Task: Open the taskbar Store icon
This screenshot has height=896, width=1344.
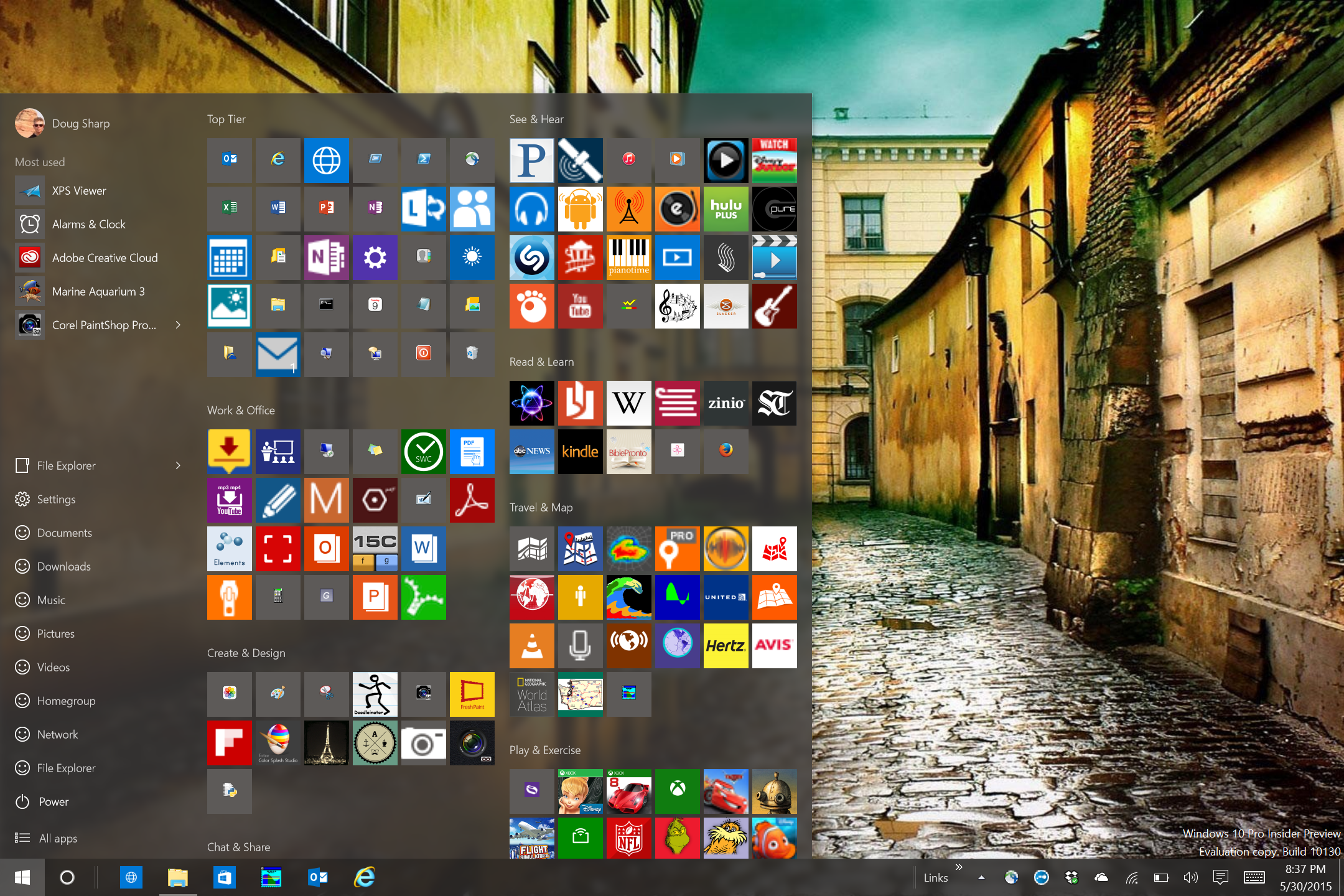Action: click(x=225, y=877)
